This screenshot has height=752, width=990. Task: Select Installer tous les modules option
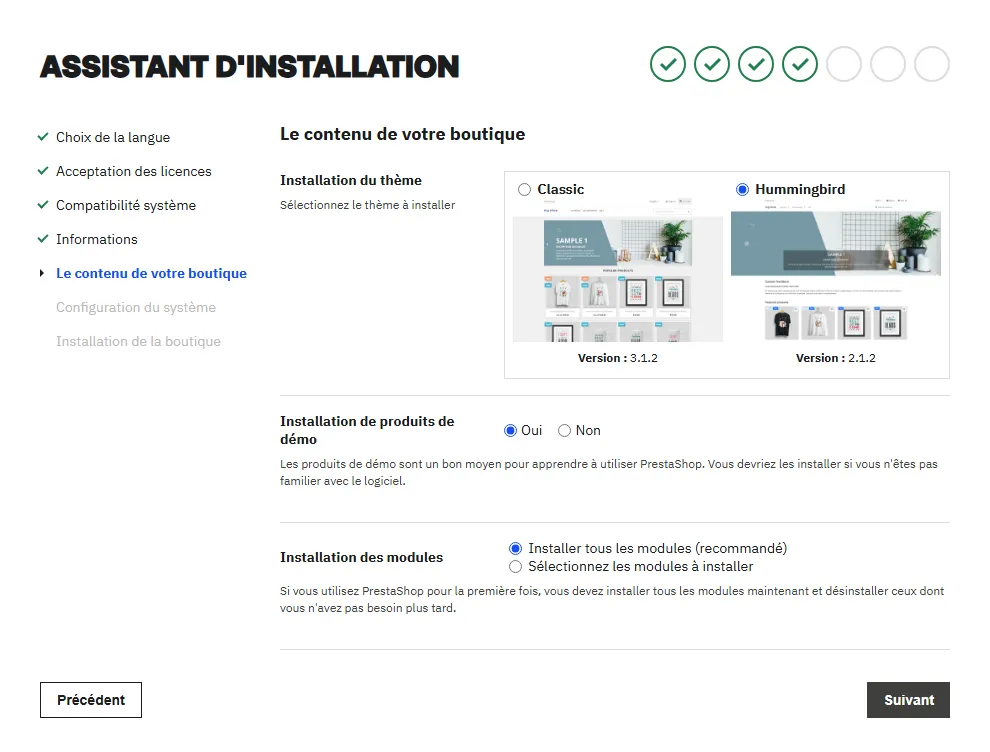pyautogui.click(x=515, y=548)
